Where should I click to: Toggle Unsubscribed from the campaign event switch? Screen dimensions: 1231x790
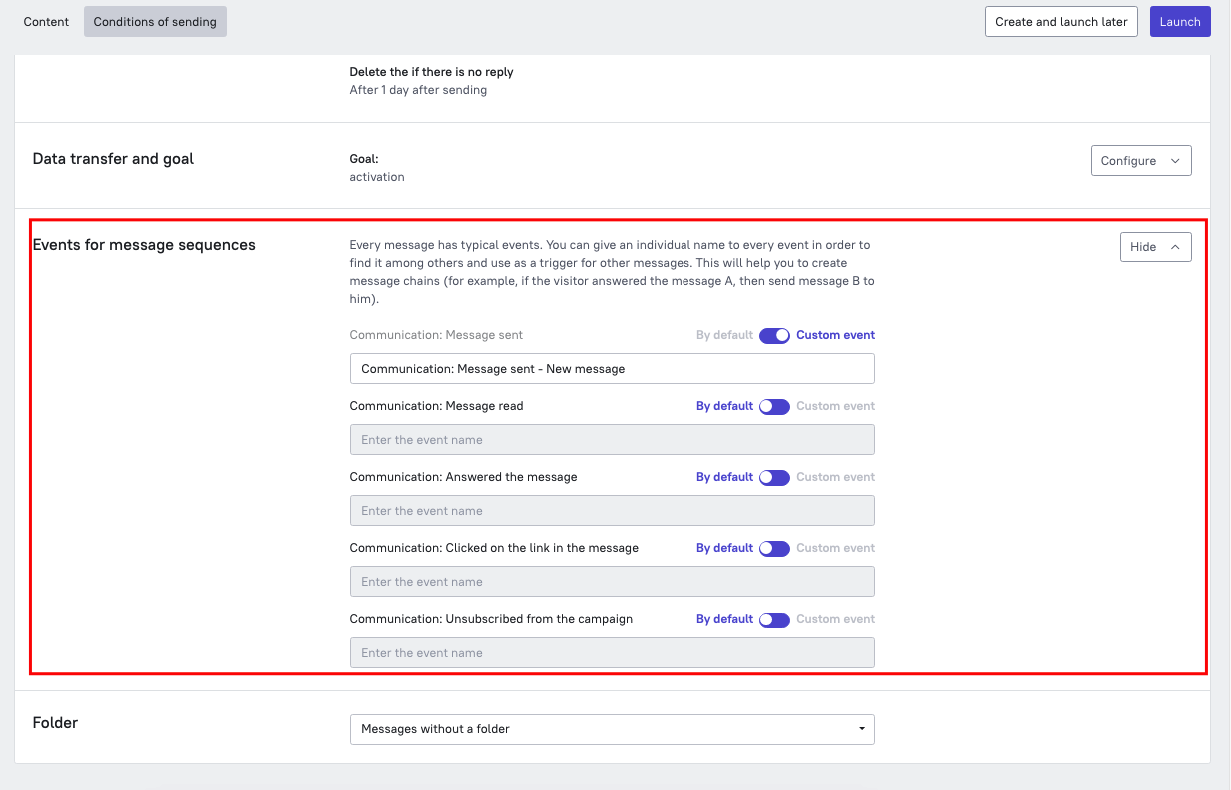(x=774, y=620)
